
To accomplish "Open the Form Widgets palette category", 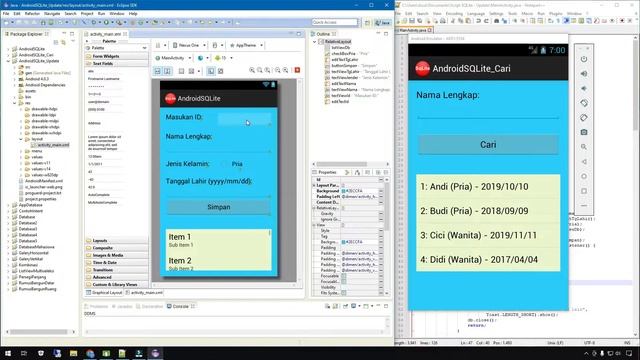I will click(117, 56).
